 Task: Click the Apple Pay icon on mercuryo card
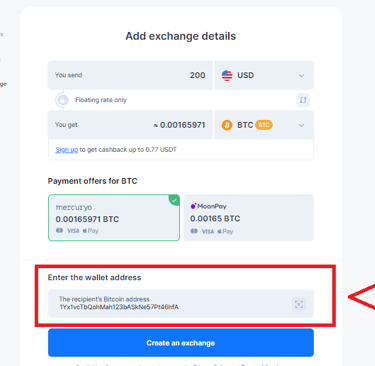[x=91, y=231]
